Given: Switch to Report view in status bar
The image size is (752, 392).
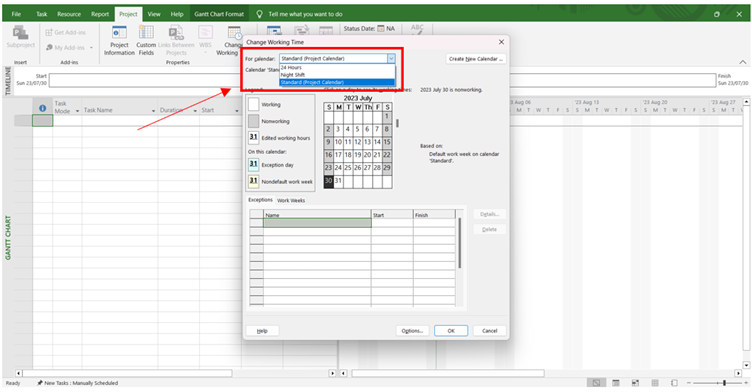Looking at the screenshot, I should pos(674,383).
